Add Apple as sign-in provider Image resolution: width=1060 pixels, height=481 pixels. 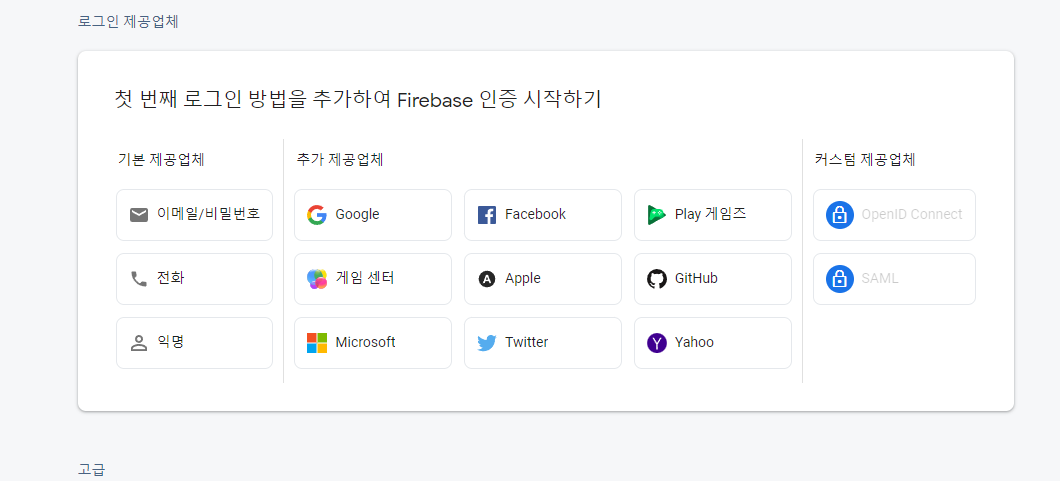pos(543,279)
